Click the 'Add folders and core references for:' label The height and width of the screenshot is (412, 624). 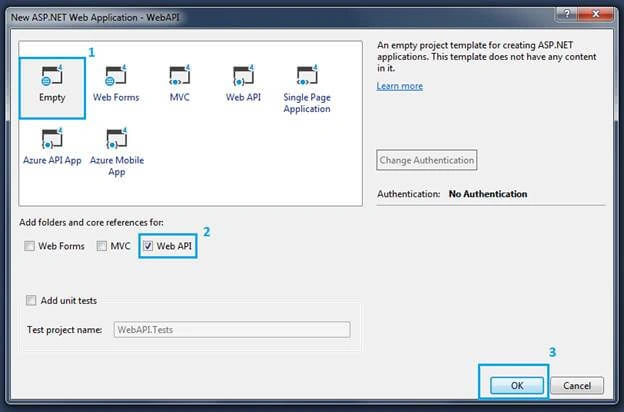coord(92,222)
